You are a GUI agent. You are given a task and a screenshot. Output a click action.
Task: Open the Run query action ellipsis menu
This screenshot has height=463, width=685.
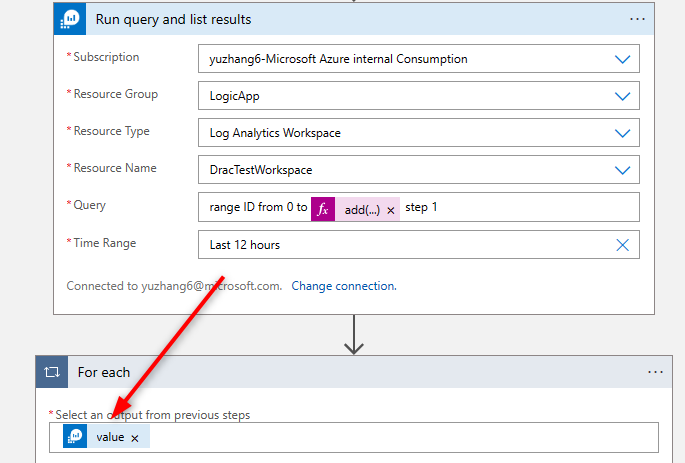click(x=637, y=19)
